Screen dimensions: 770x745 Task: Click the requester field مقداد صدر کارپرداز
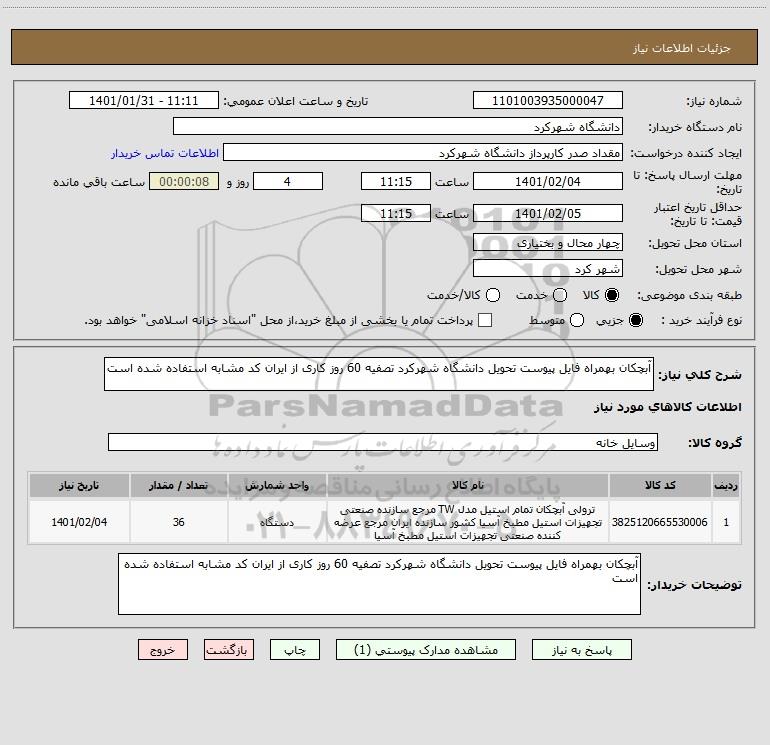[423, 153]
